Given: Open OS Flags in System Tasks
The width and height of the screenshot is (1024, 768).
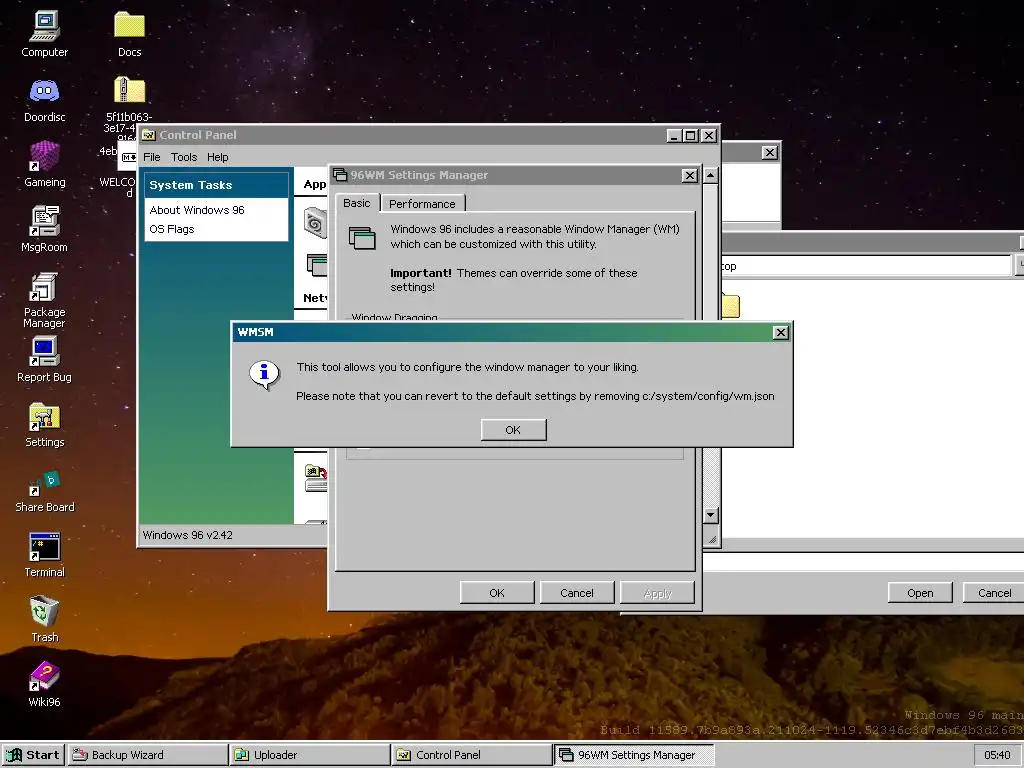Looking at the screenshot, I should tap(172, 229).
